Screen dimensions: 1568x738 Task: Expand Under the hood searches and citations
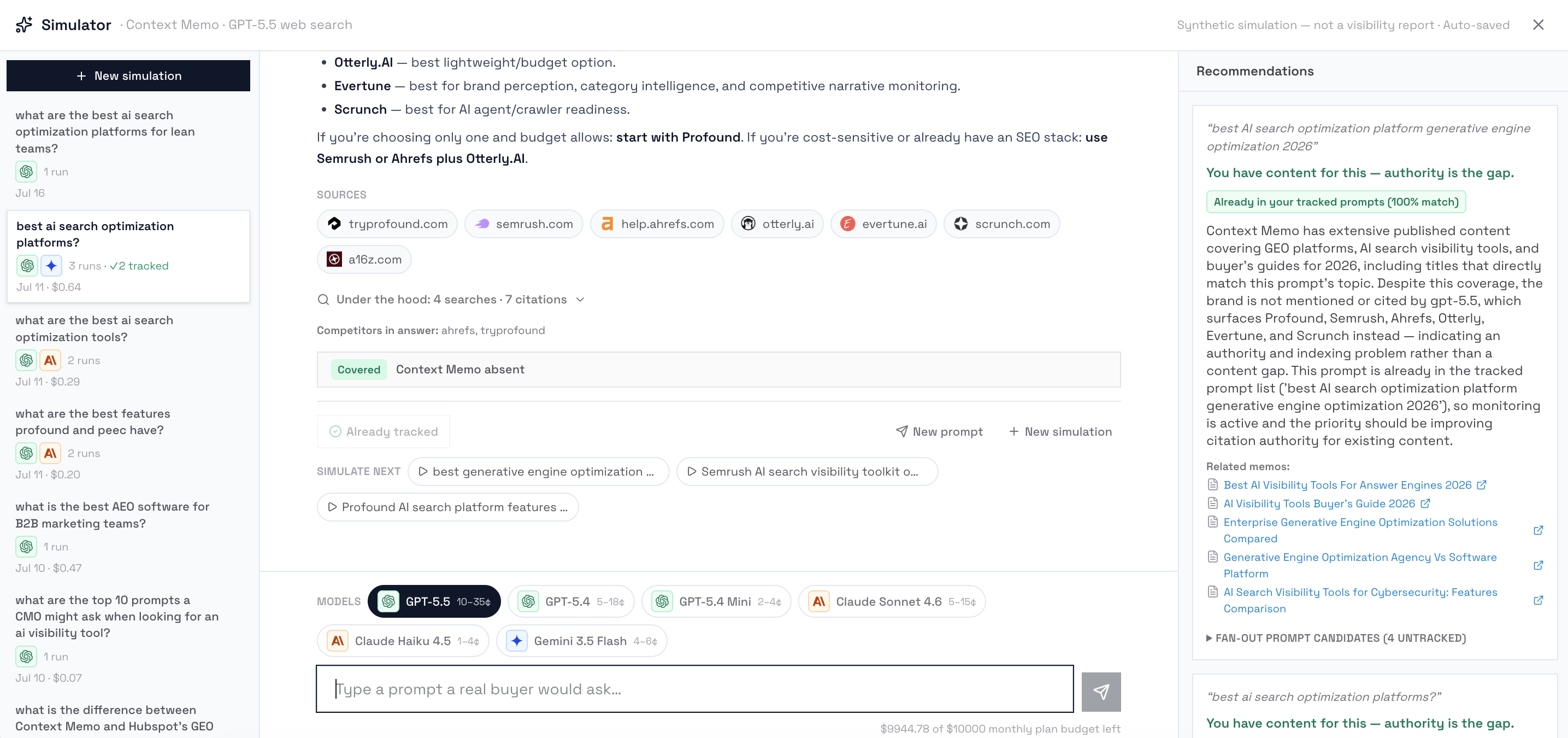coord(450,299)
